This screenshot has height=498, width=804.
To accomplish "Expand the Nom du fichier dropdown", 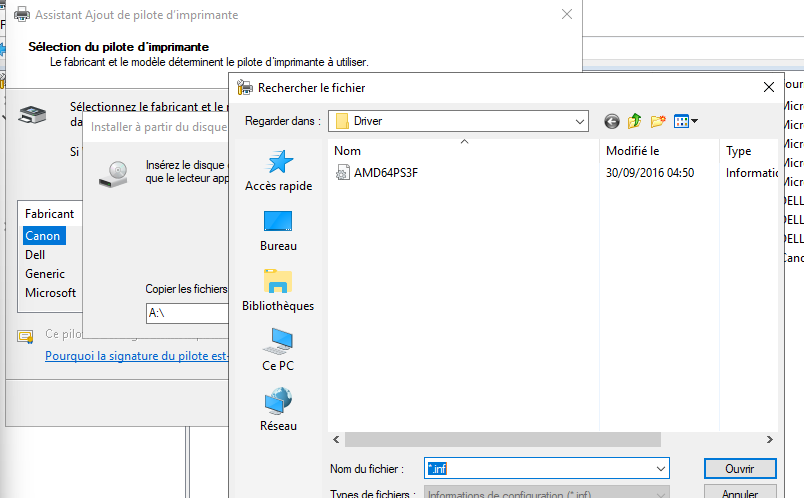I will point(660,468).
